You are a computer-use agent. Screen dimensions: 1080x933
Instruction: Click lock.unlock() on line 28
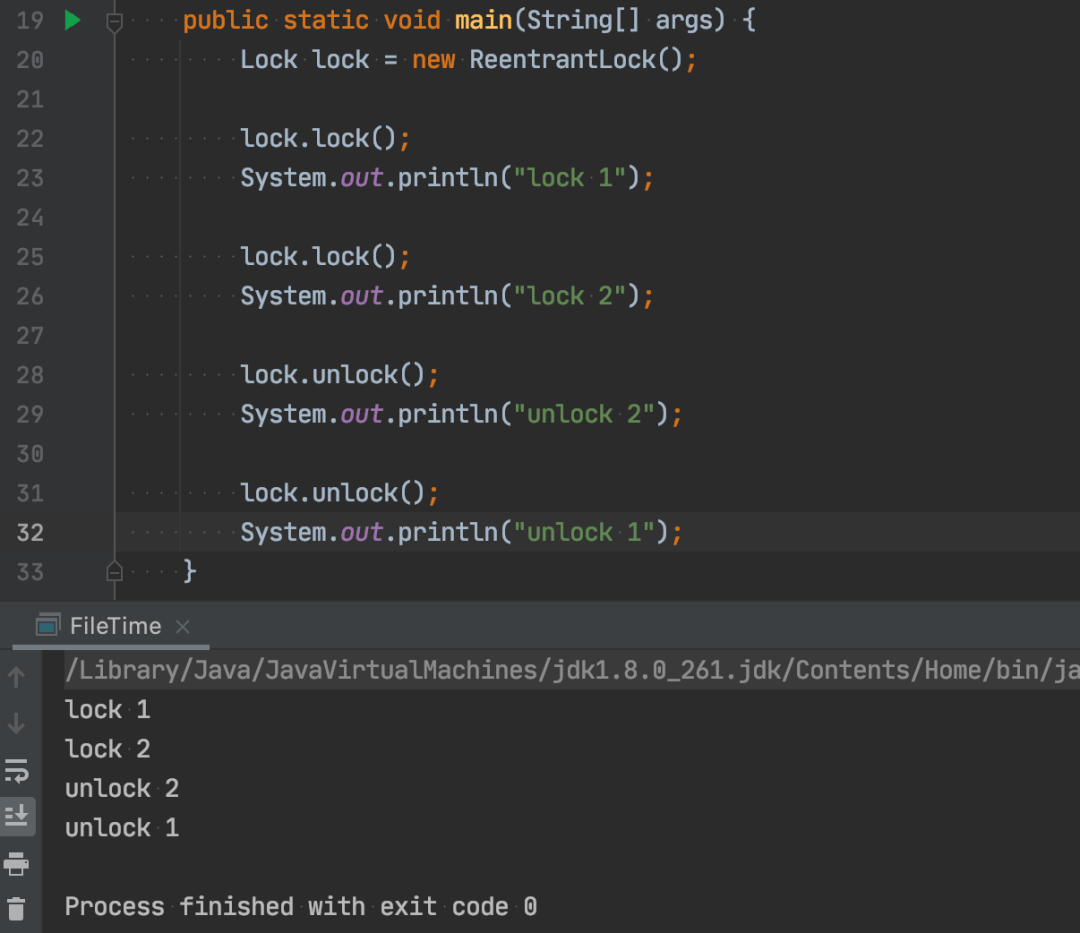pyautogui.click(x=333, y=375)
